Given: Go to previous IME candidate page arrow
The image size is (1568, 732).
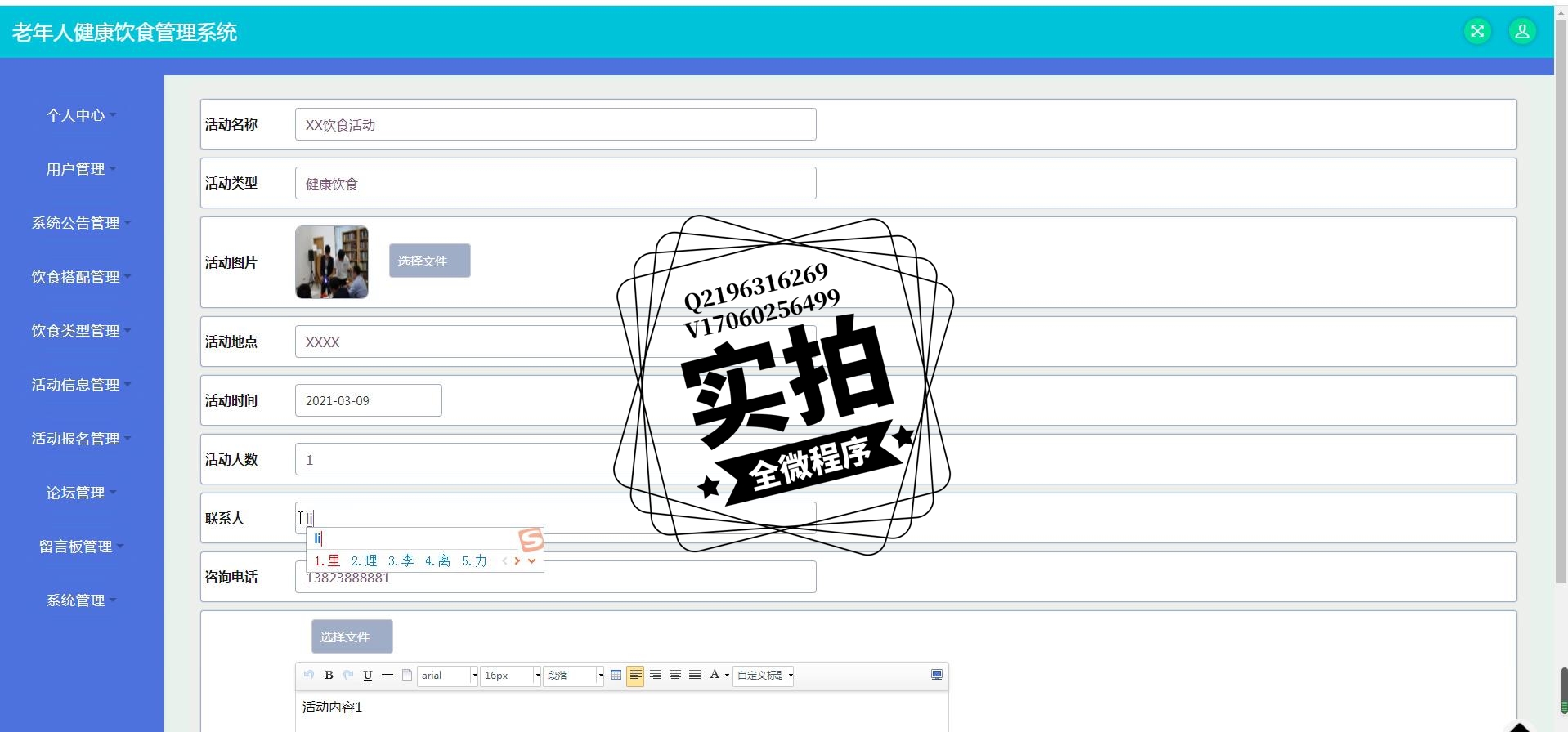Looking at the screenshot, I should [504, 560].
